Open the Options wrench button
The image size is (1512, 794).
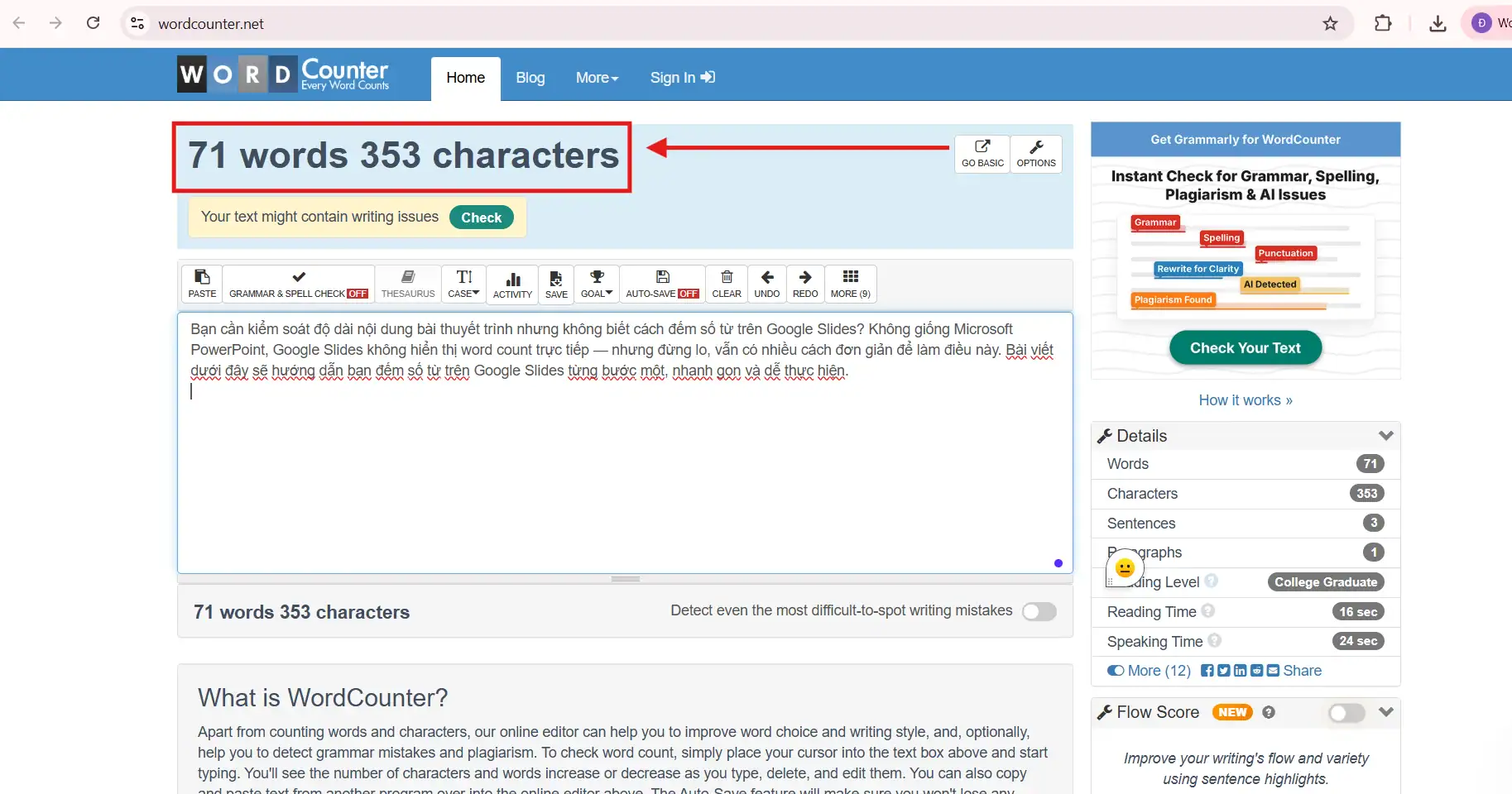(x=1035, y=154)
